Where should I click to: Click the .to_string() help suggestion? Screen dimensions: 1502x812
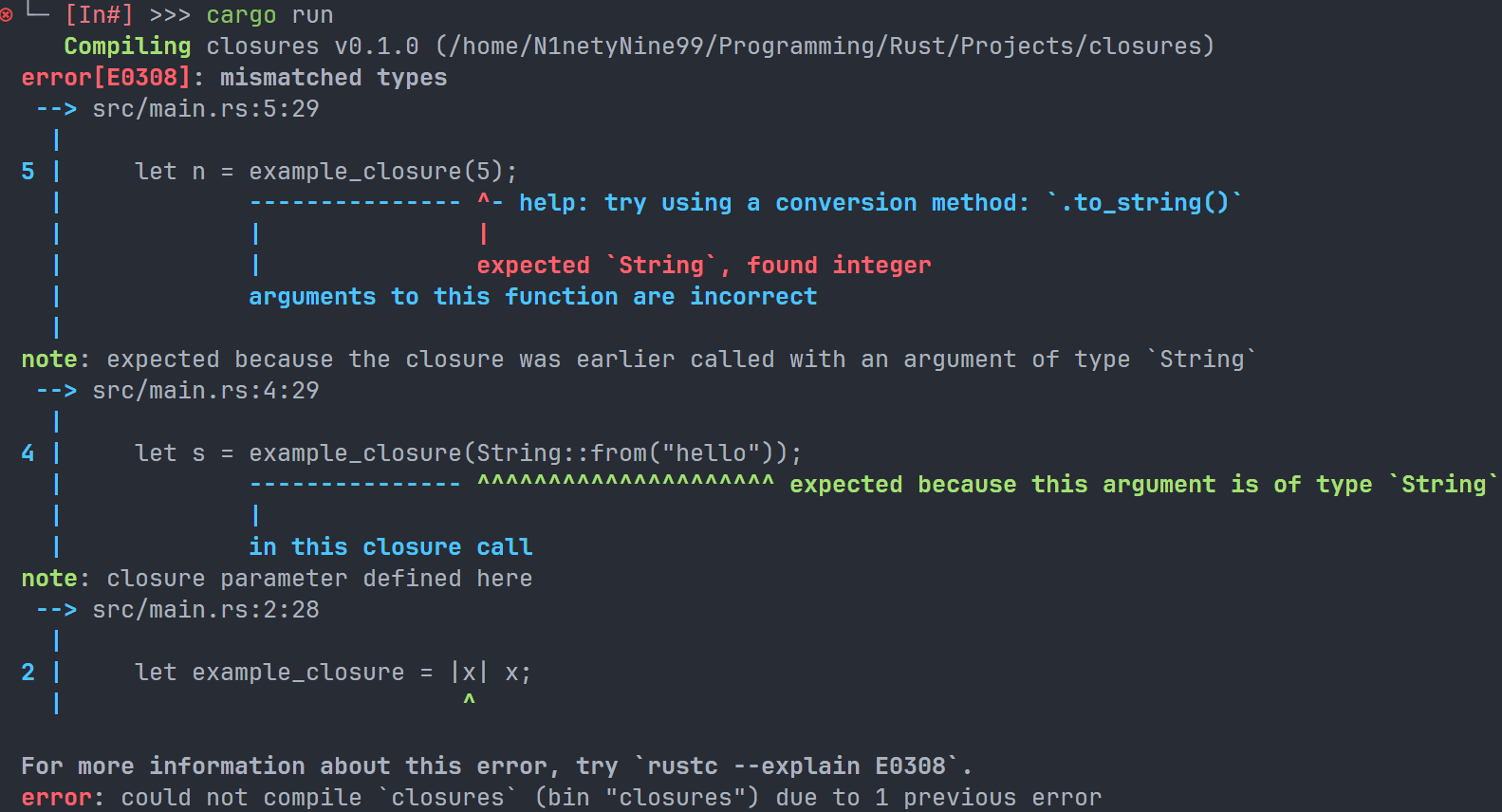[x=1144, y=203]
